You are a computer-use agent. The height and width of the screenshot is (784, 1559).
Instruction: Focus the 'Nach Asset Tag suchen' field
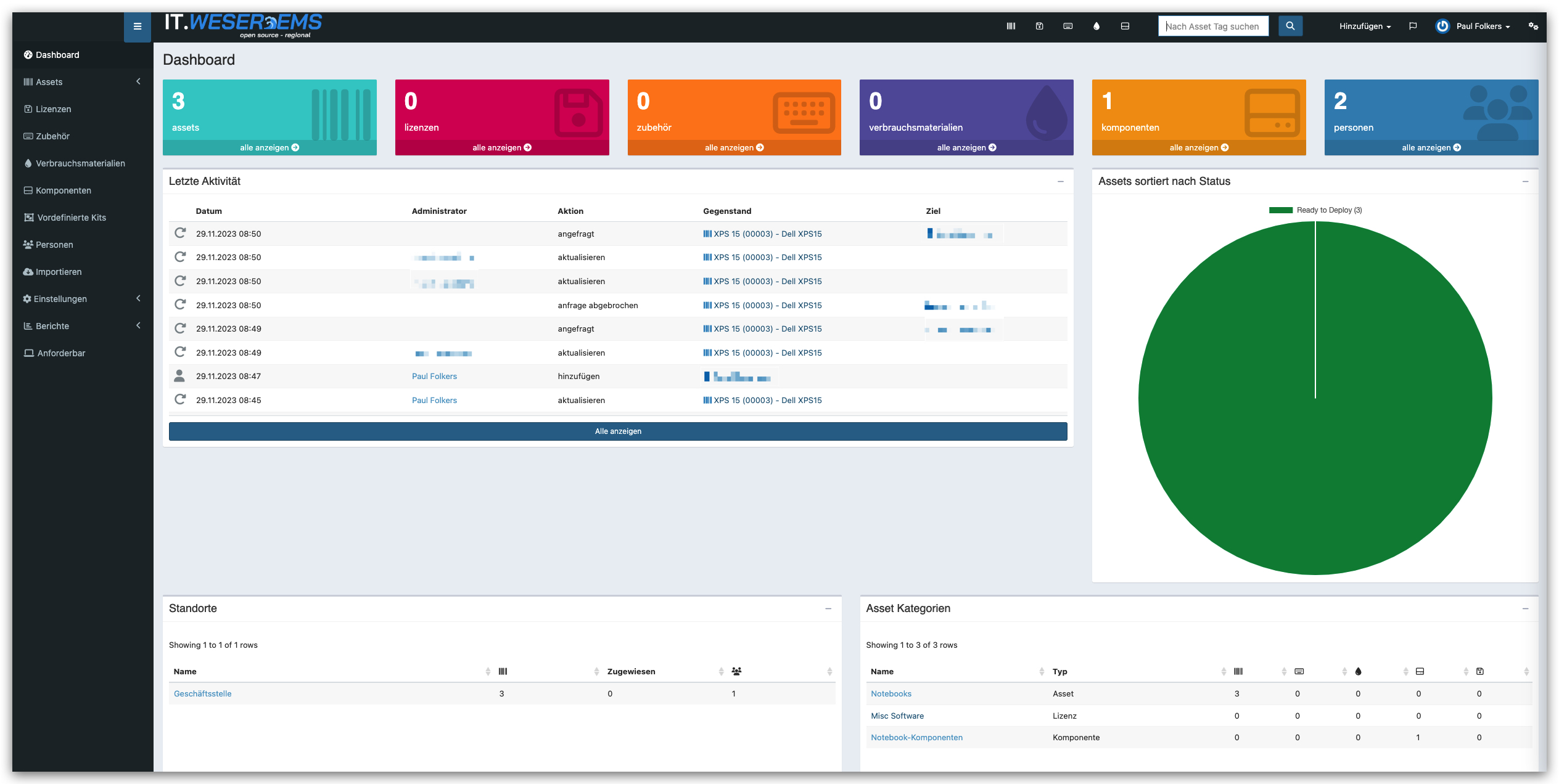pyautogui.click(x=1213, y=27)
